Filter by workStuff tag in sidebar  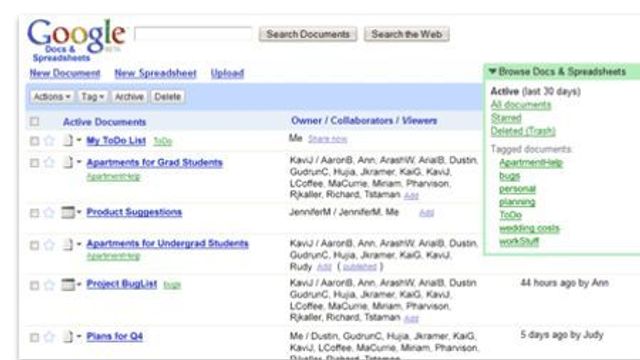(x=519, y=241)
